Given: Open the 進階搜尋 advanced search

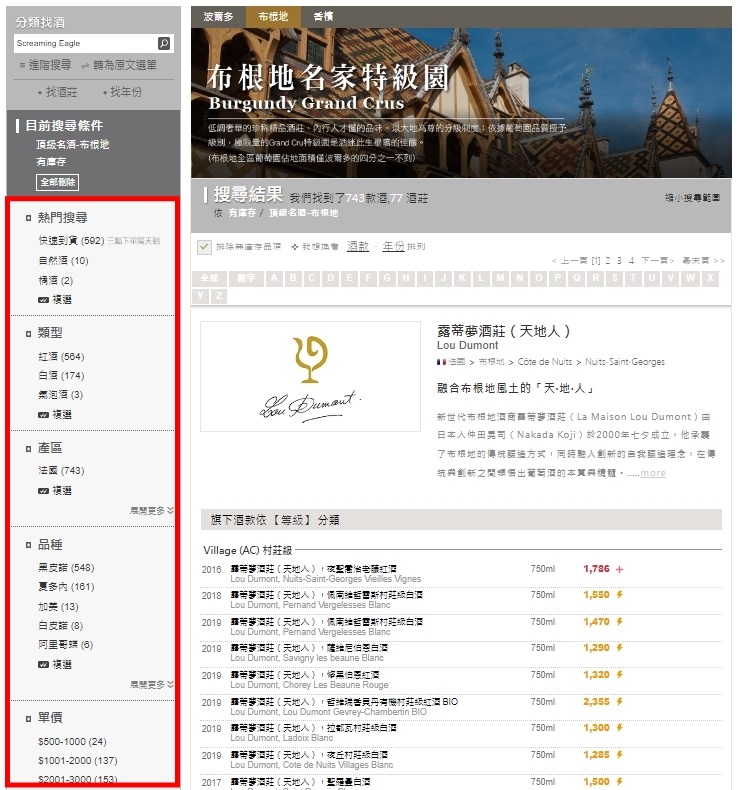Looking at the screenshot, I should coord(45,65).
